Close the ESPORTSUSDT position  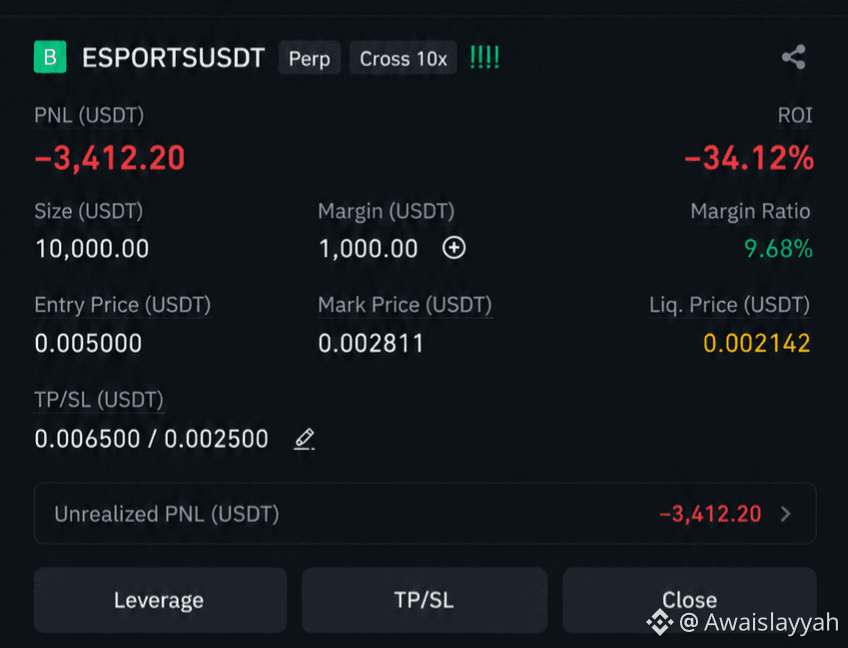[x=690, y=600]
